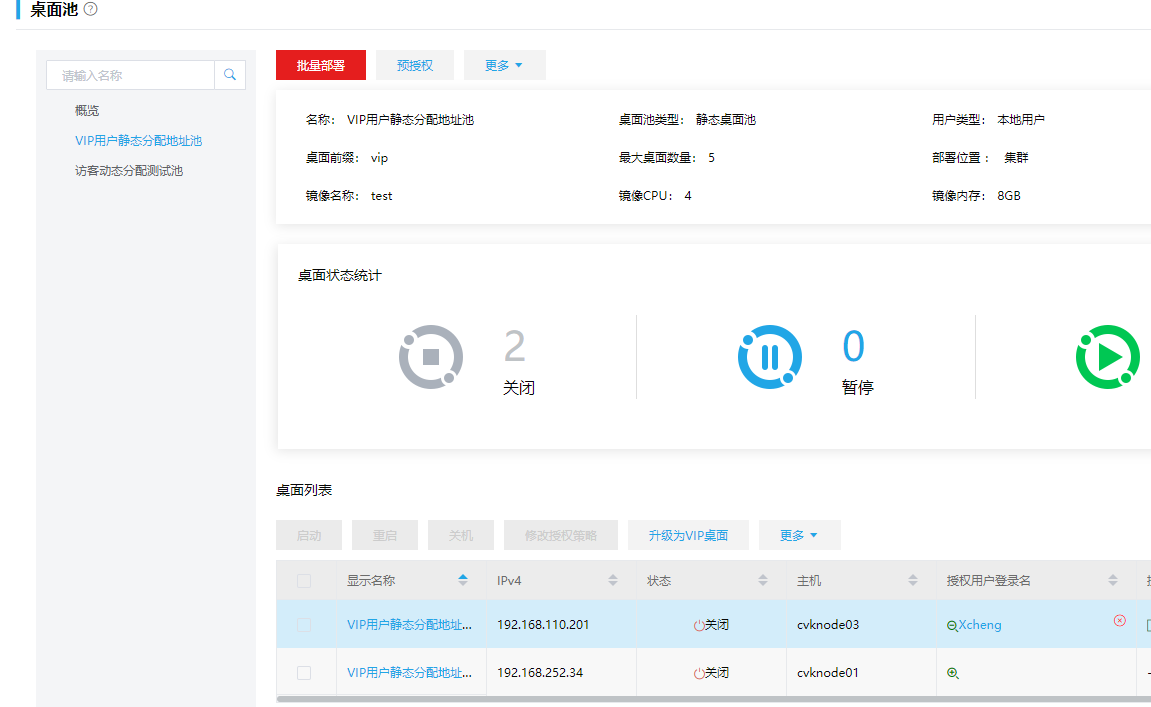Click authorize user icon in cvknode01 row
Screen dimensions: 1151x707
[952, 673]
